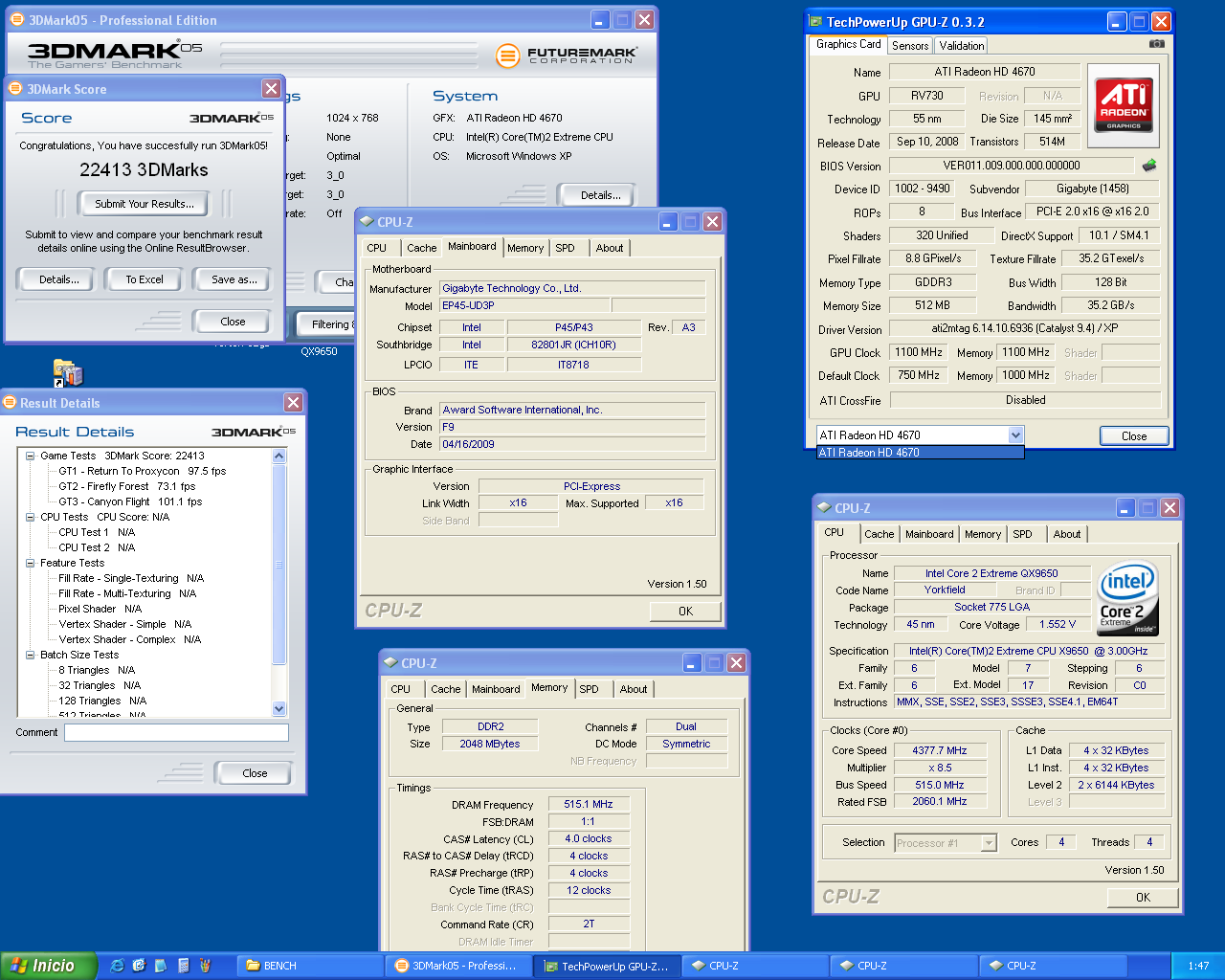Open Cache tab in CPU-Z Memory window

click(x=445, y=689)
